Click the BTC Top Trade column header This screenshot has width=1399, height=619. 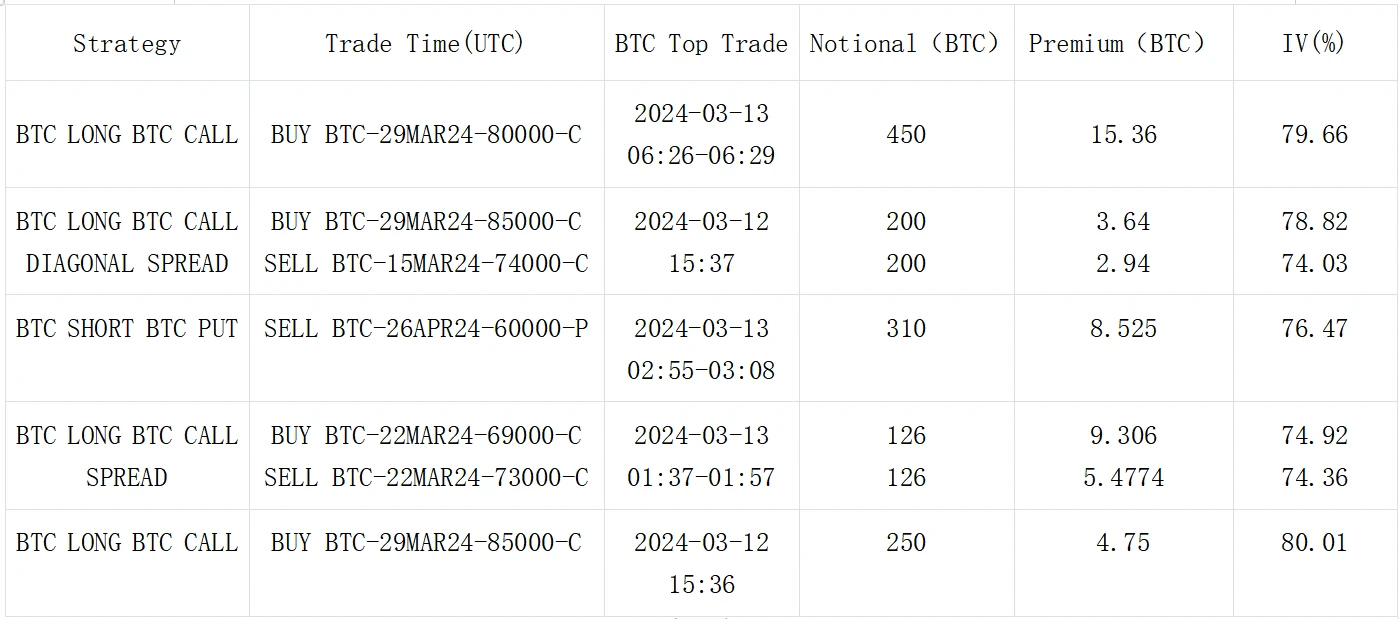(x=701, y=44)
